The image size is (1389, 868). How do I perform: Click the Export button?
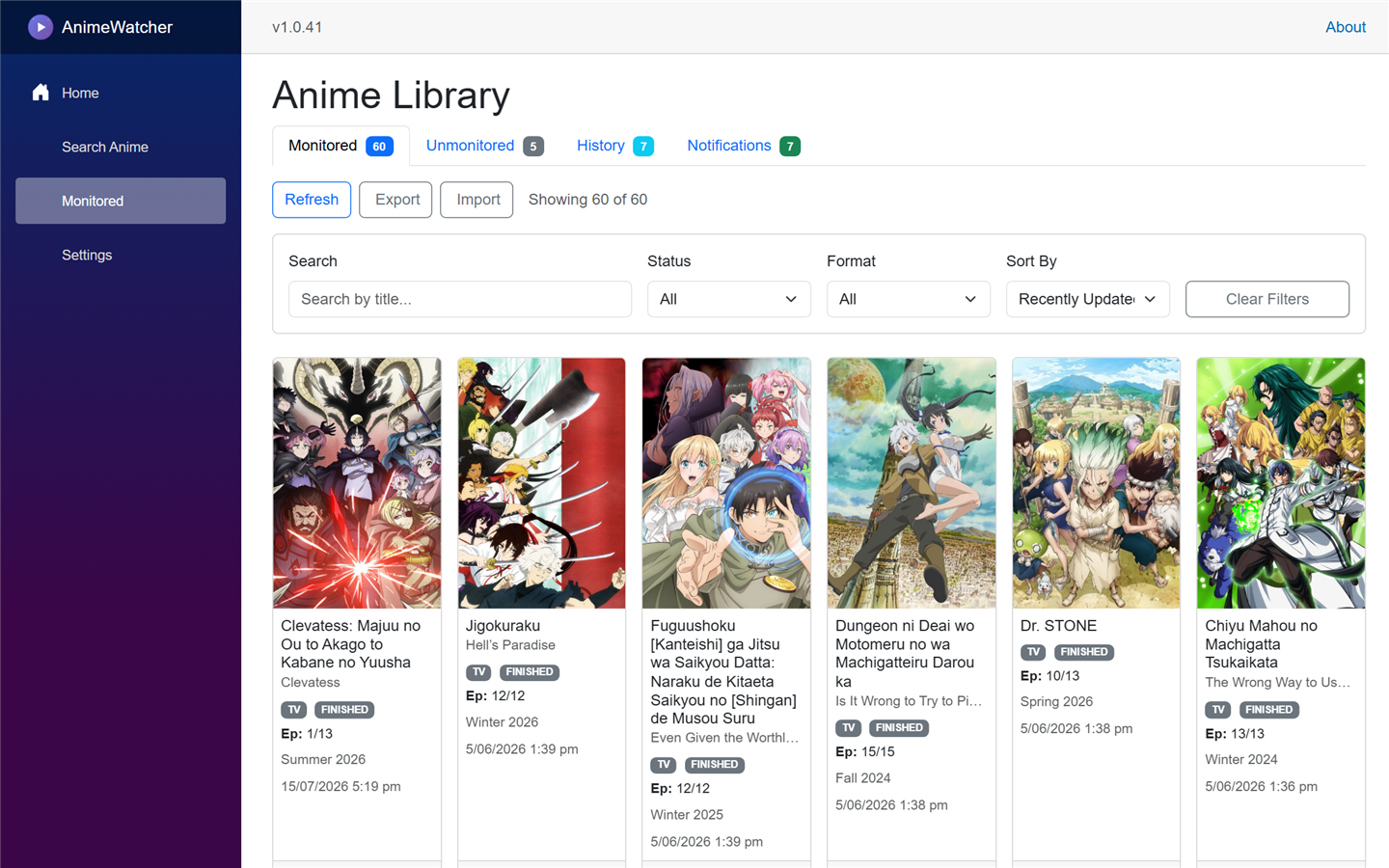click(396, 200)
